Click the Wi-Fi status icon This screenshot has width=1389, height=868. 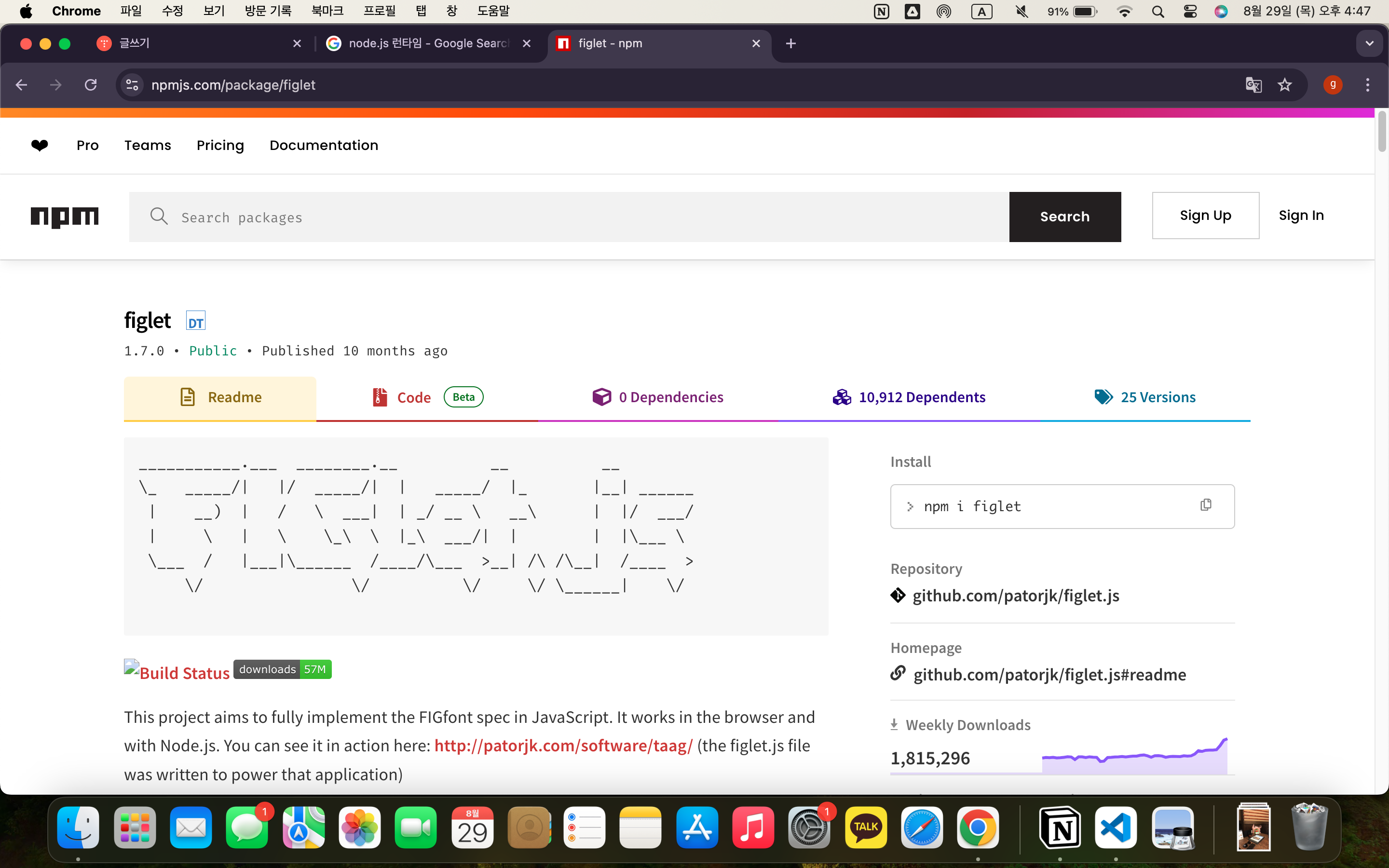click(1124, 12)
